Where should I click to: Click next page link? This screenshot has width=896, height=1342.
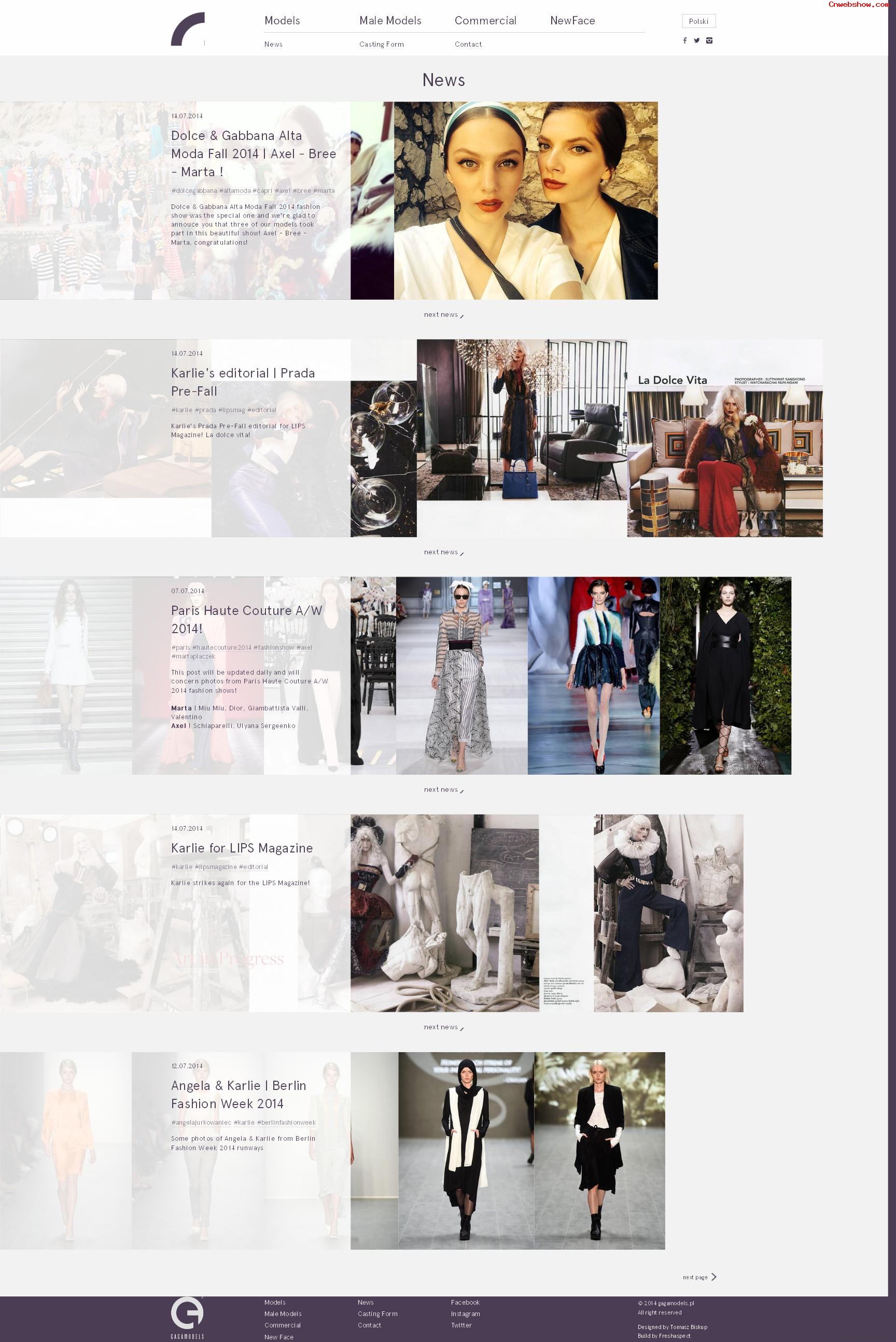click(x=699, y=1278)
